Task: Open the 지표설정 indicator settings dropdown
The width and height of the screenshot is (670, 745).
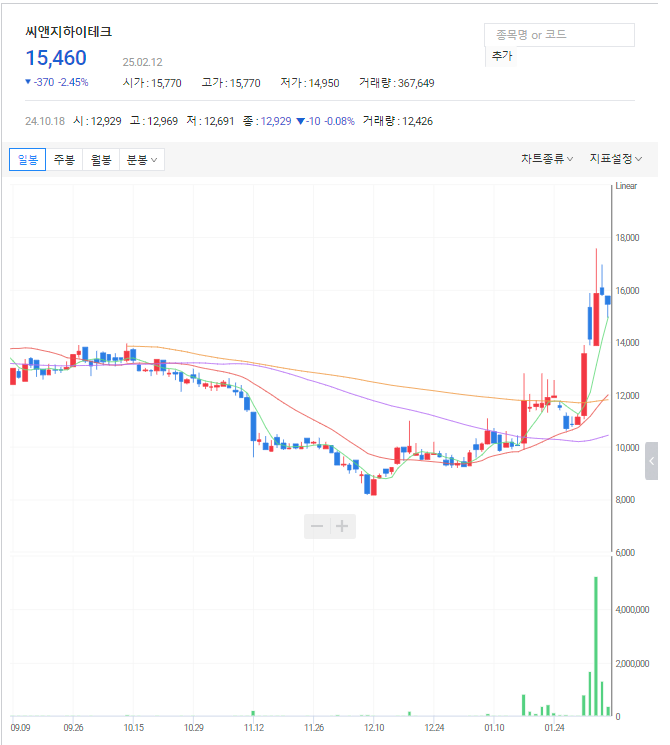Action: click(616, 159)
